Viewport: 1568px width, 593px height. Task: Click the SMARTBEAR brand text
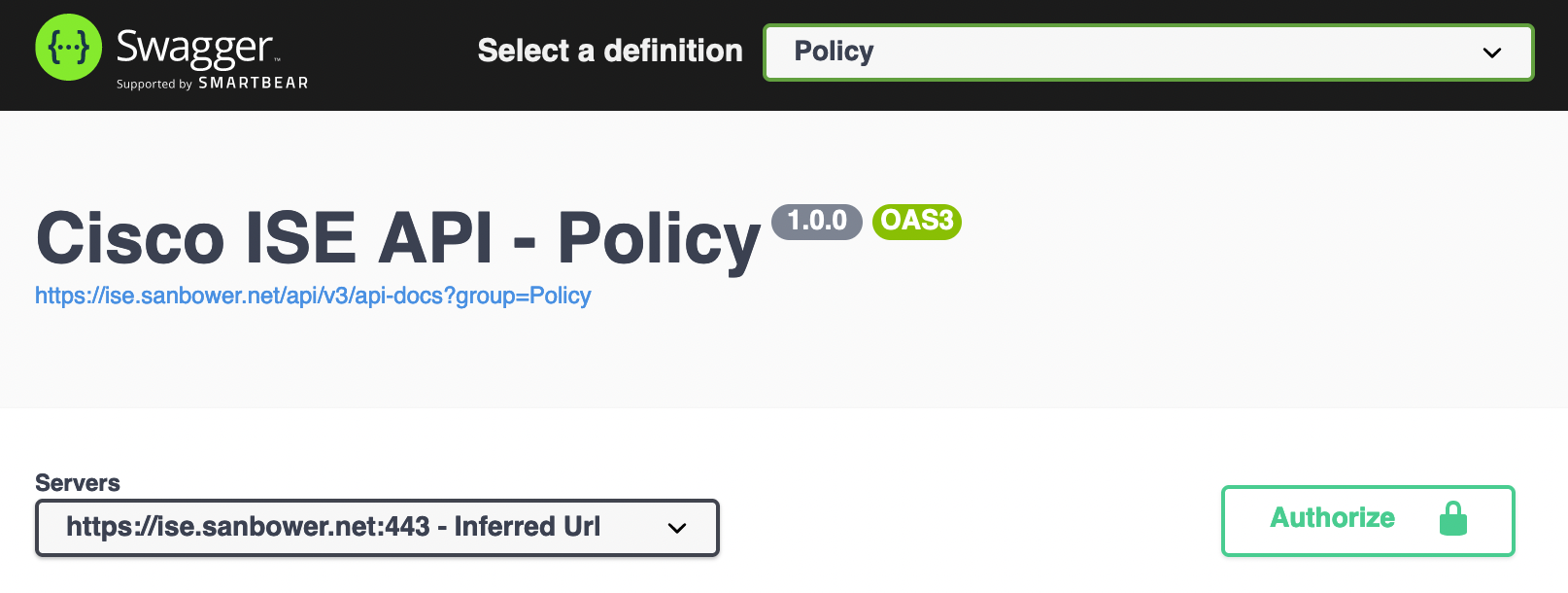coord(253,84)
